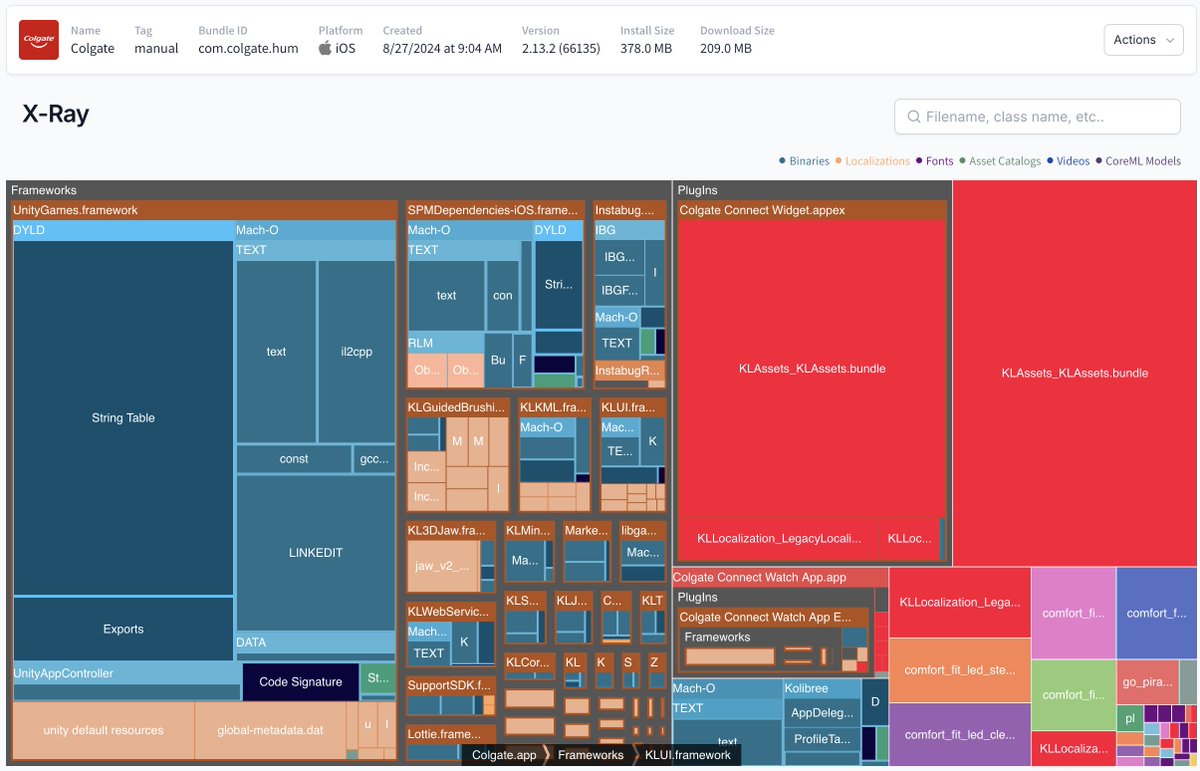Click the SPMDependencies-iOS framework header
This screenshot has height=771, width=1200.
tap(495, 210)
